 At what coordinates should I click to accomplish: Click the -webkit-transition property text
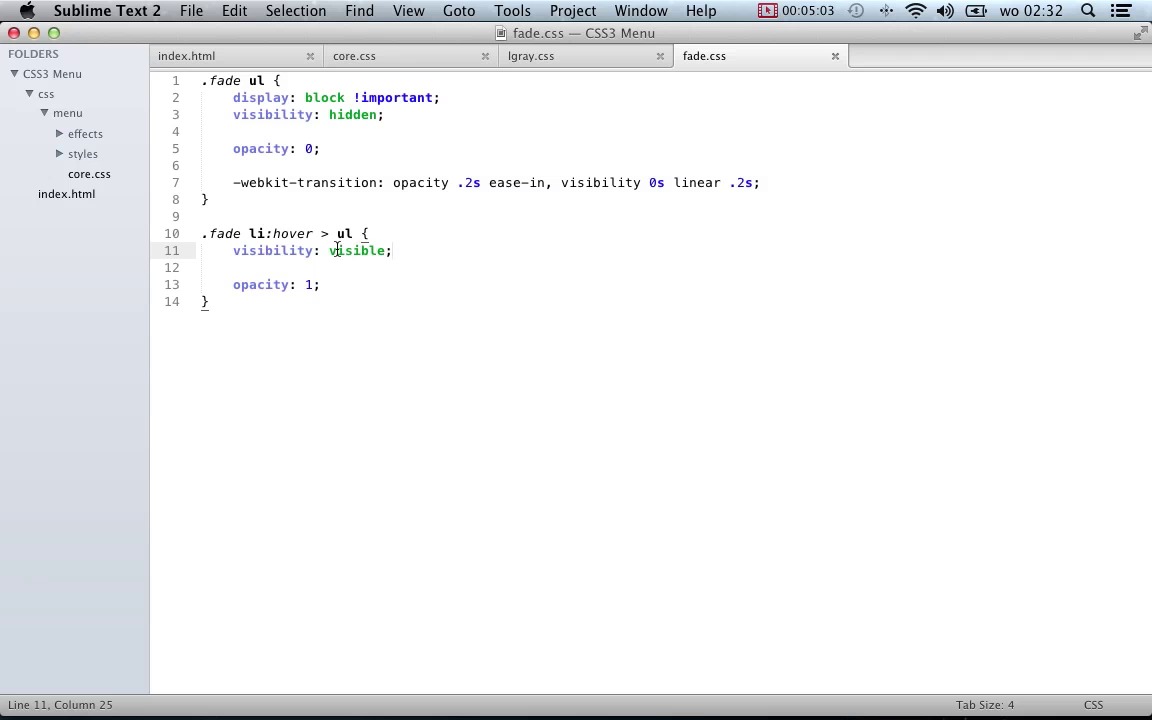pos(305,182)
